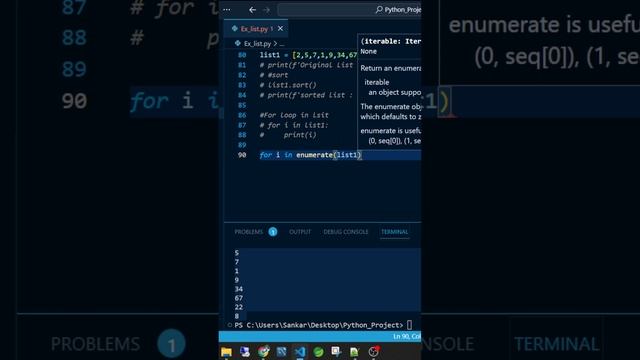The image size is (640, 360).
Task: Click the taskbar icon with red badge
Action: (x=373, y=351)
